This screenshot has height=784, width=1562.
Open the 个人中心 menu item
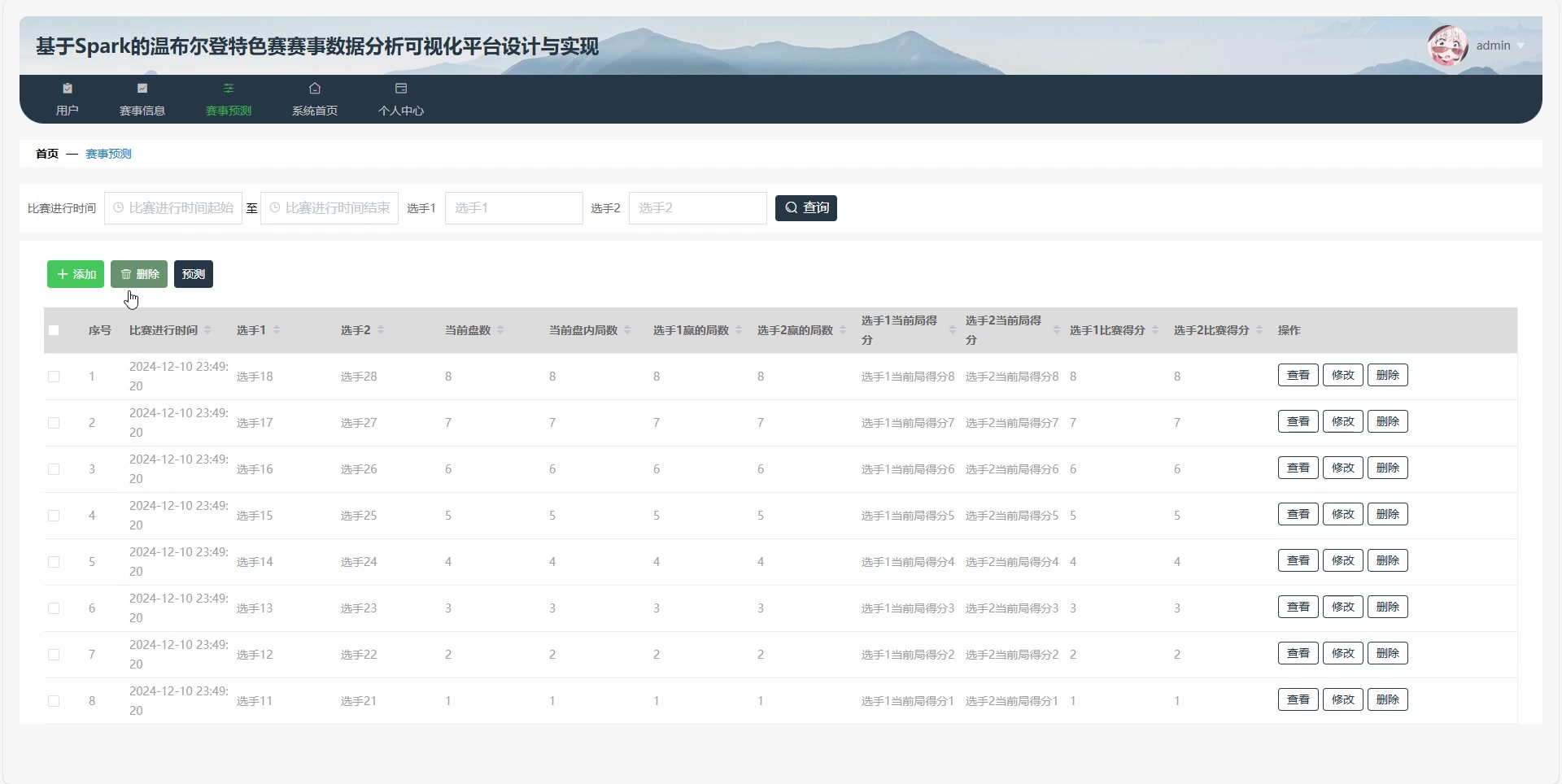coord(401,99)
